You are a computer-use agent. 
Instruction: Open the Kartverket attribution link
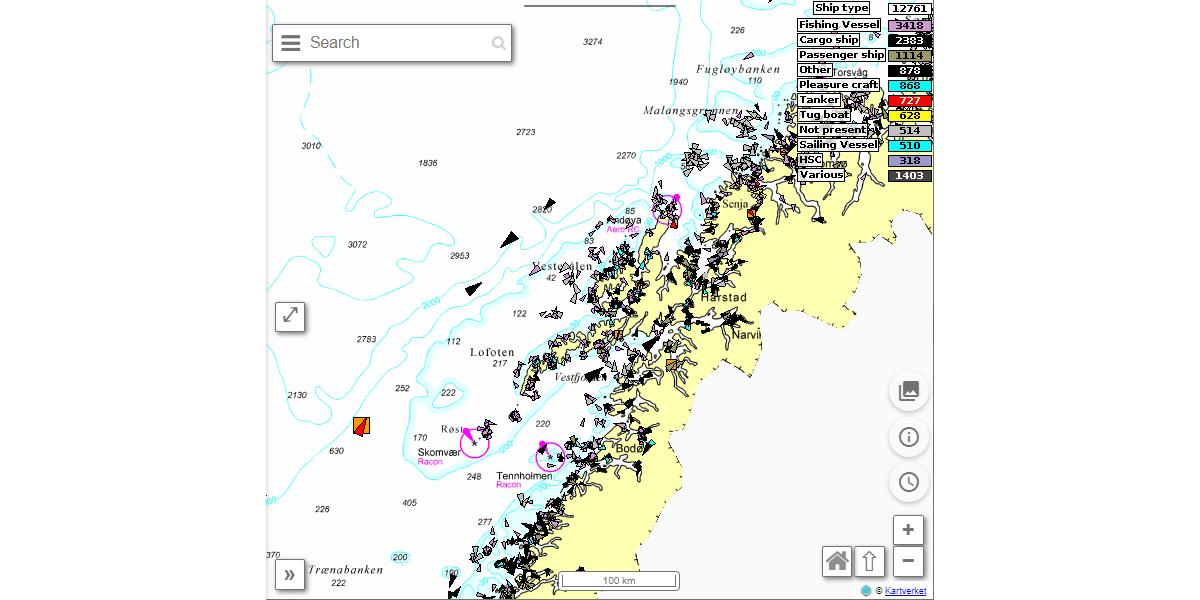click(x=903, y=591)
